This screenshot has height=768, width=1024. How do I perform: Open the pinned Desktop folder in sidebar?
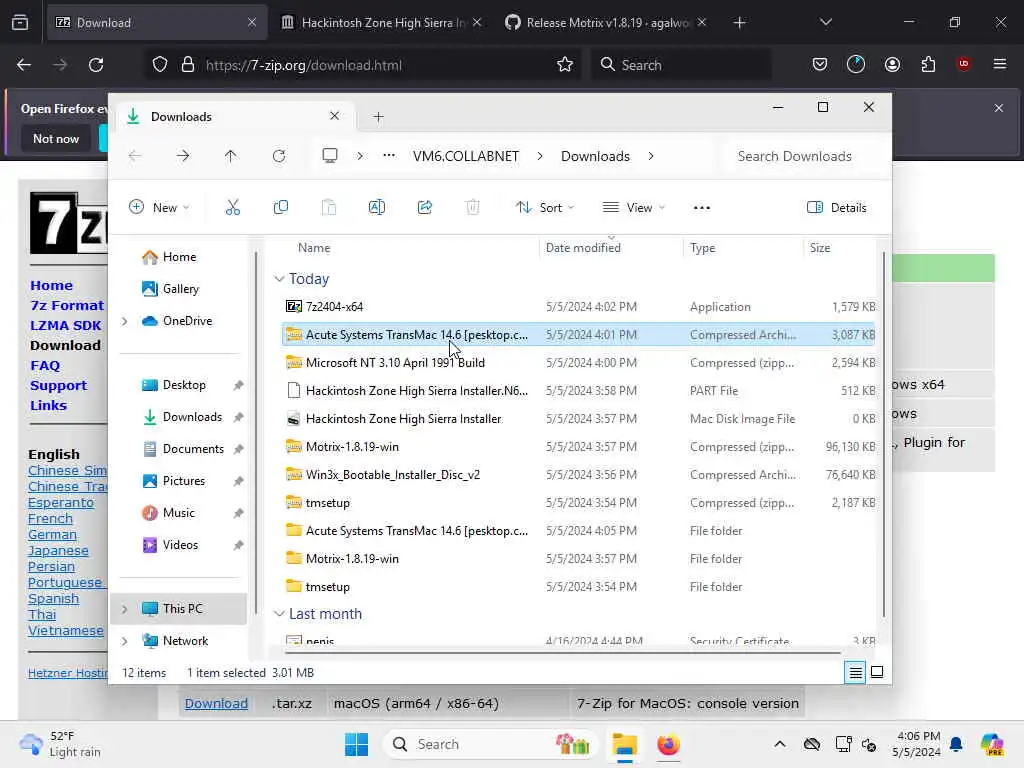click(174, 385)
